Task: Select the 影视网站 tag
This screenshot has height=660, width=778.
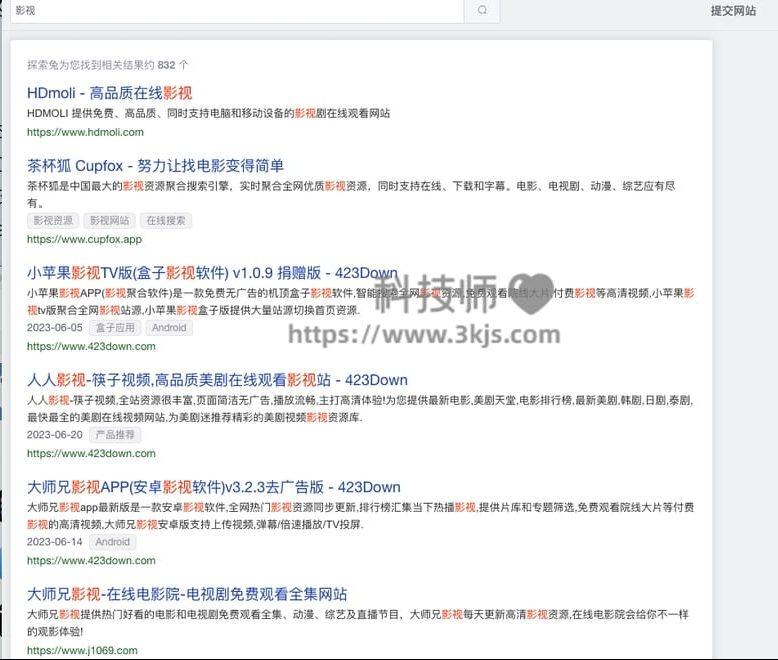Action: 110,220
